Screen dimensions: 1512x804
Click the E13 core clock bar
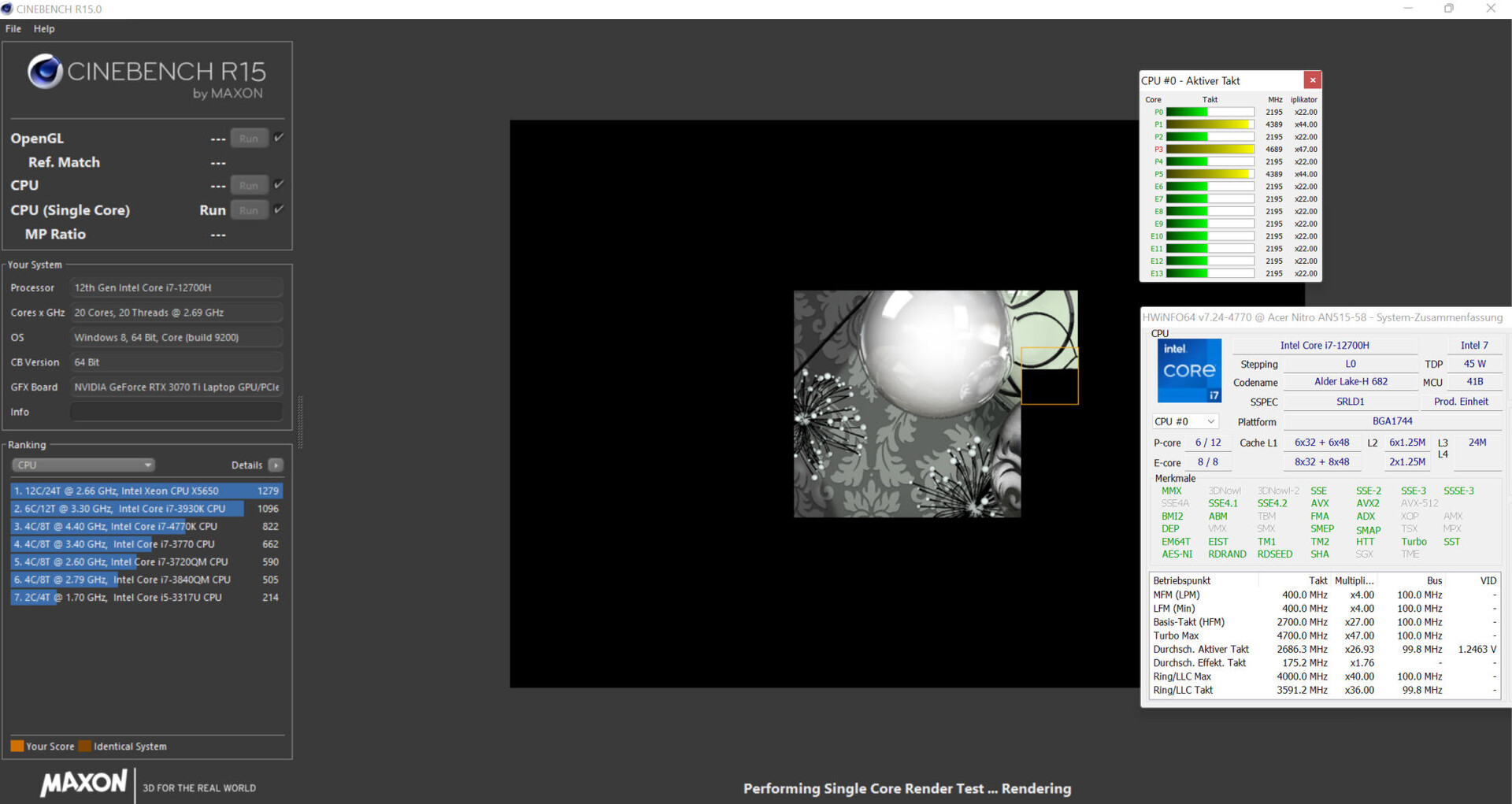click(x=1210, y=273)
